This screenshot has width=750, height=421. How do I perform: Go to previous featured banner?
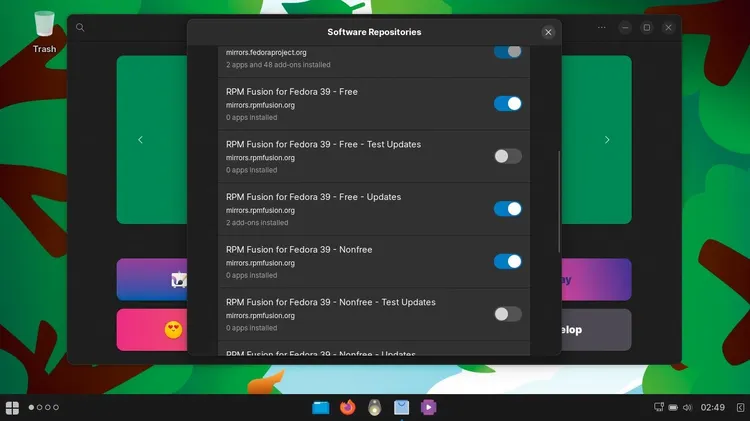click(140, 140)
